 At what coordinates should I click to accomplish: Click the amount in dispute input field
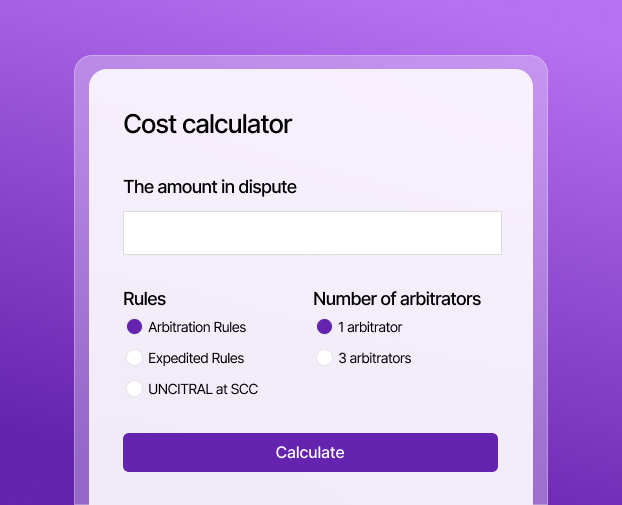[x=312, y=233]
